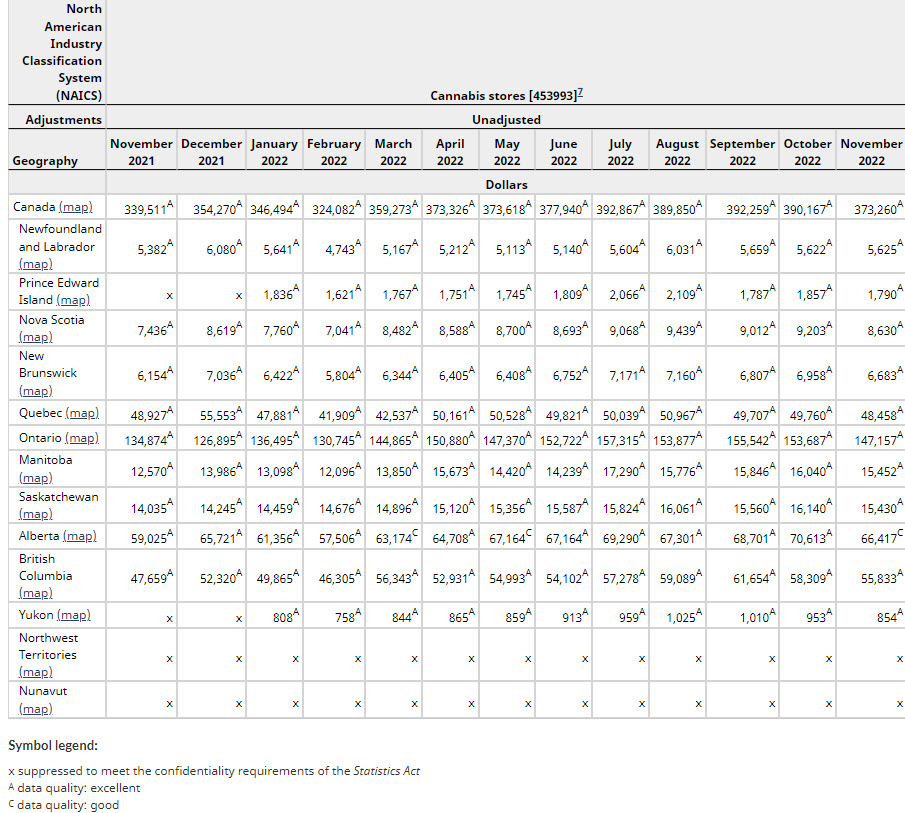Image resolution: width=905 pixels, height=813 pixels.
Task: Click the Nunavut map link
Action: coord(35,709)
